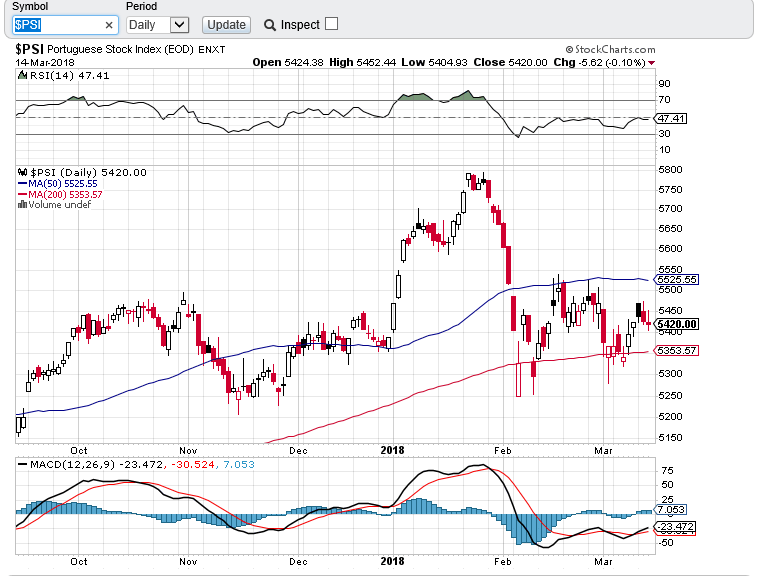Click the High 5452.44 value in header
761x576 pixels.
pos(363,63)
